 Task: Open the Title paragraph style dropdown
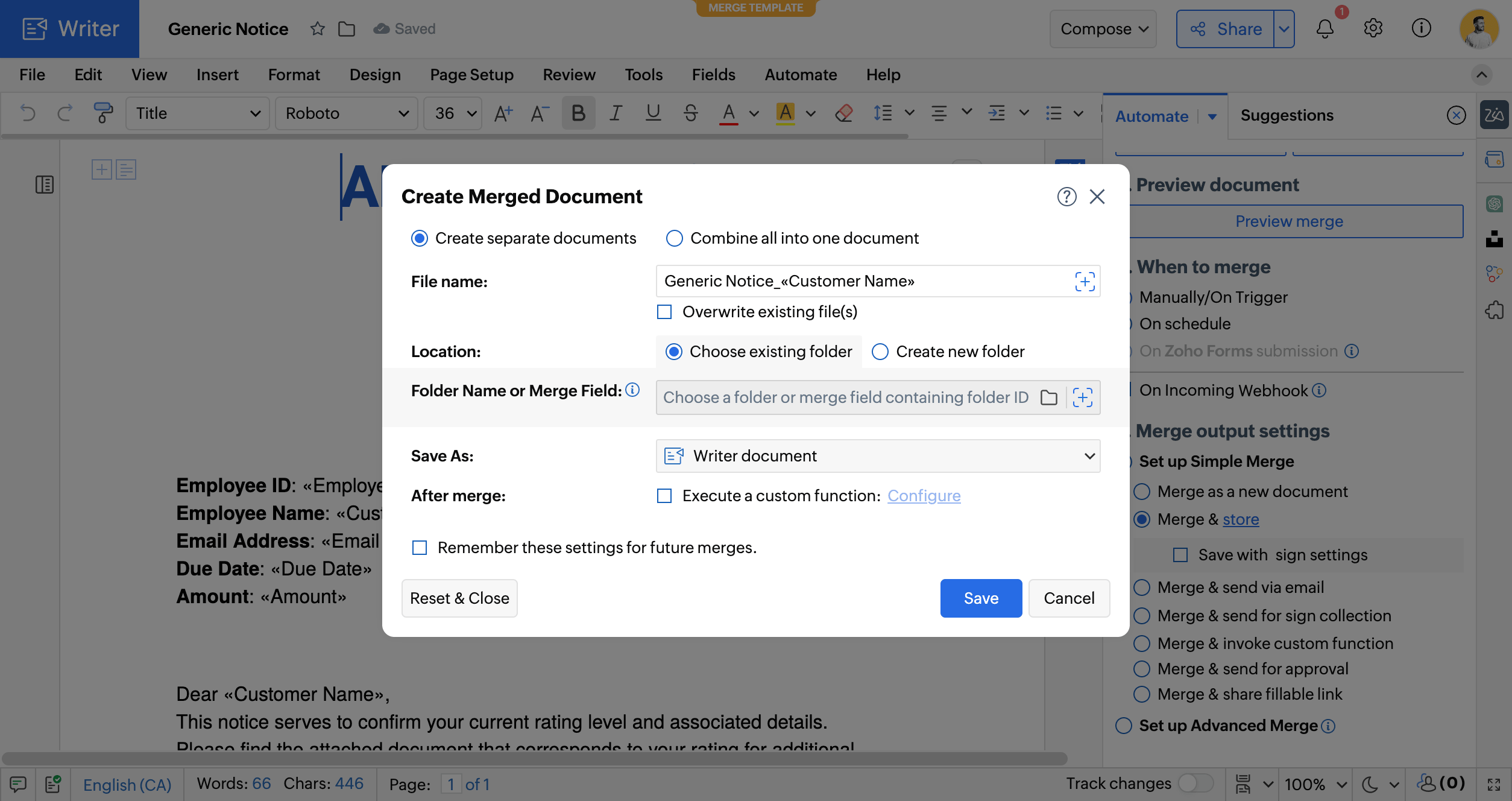click(197, 113)
